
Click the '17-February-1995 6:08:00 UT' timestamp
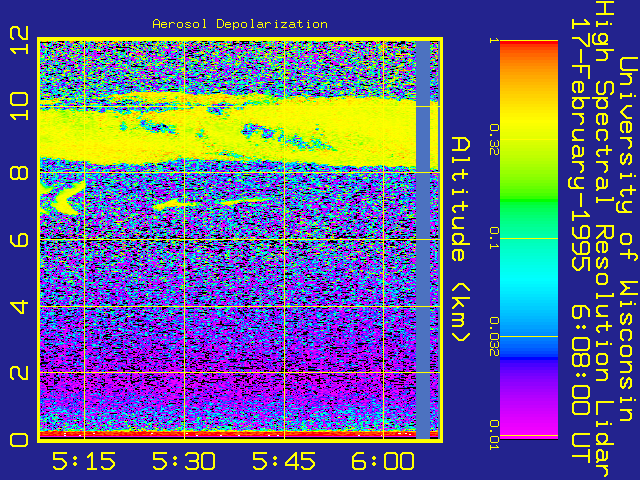pyautogui.click(x=580, y=241)
